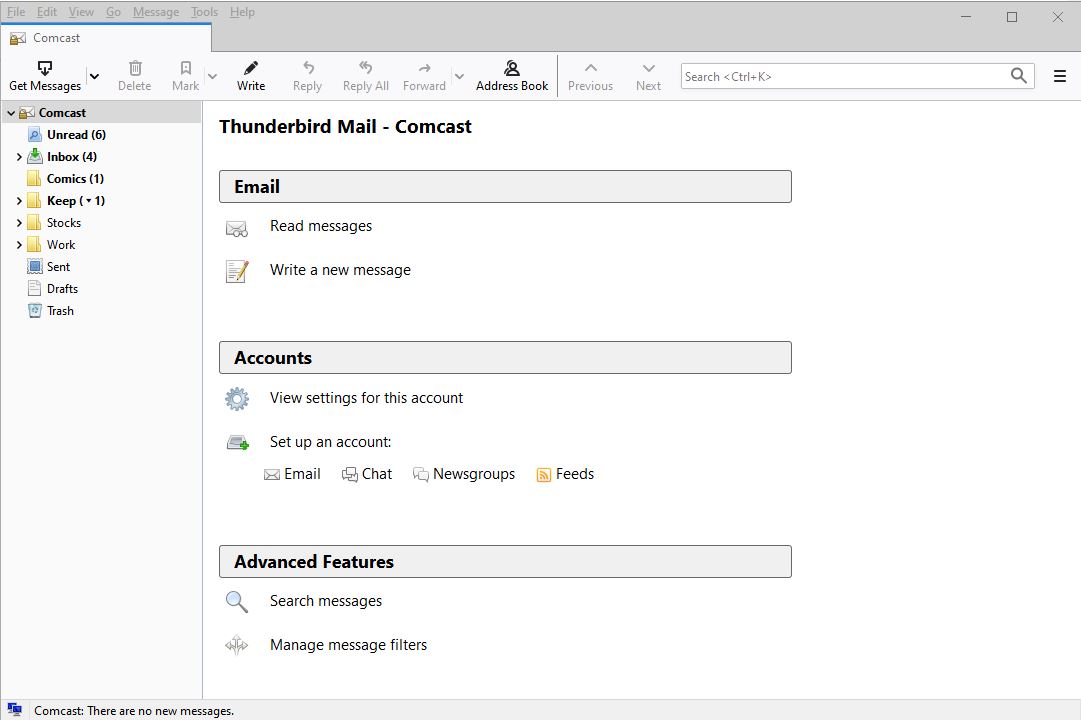Click the Newsgroups setup link
Image resolution: width=1081 pixels, height=720 pixels.
pos(464,474)
